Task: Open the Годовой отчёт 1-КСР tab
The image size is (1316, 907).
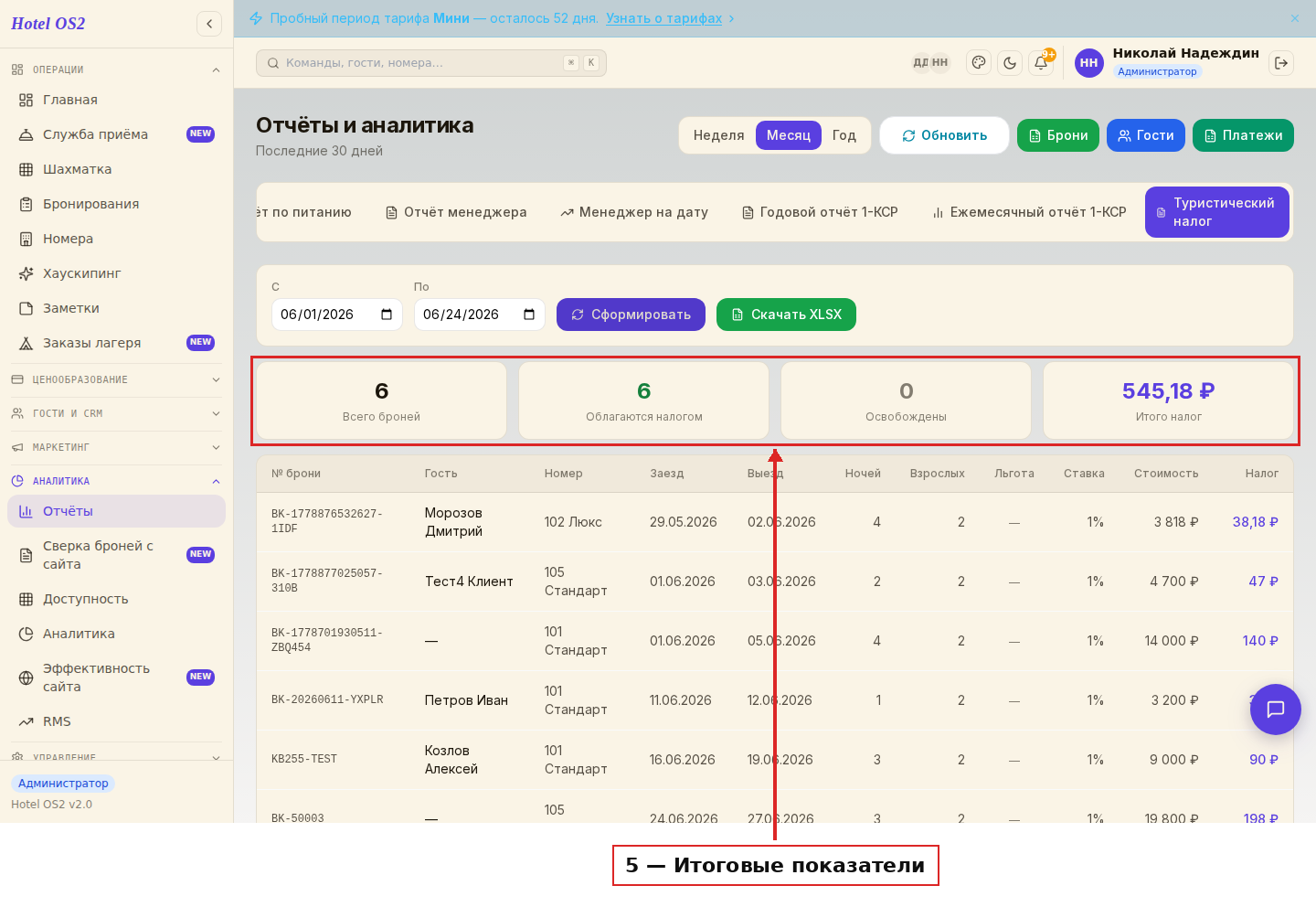Action: coord(820,212)
